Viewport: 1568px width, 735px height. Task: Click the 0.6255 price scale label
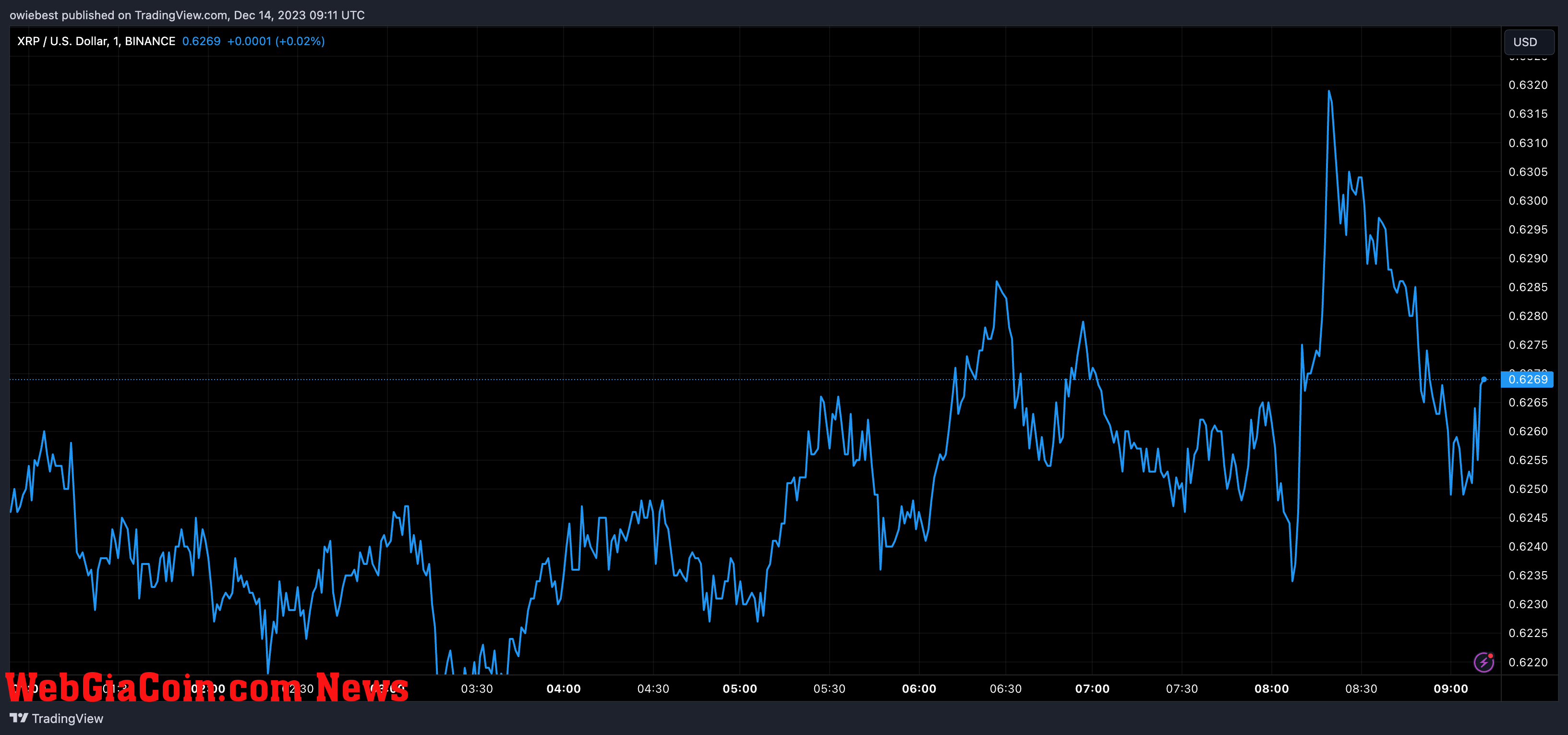pos(1528,460)
